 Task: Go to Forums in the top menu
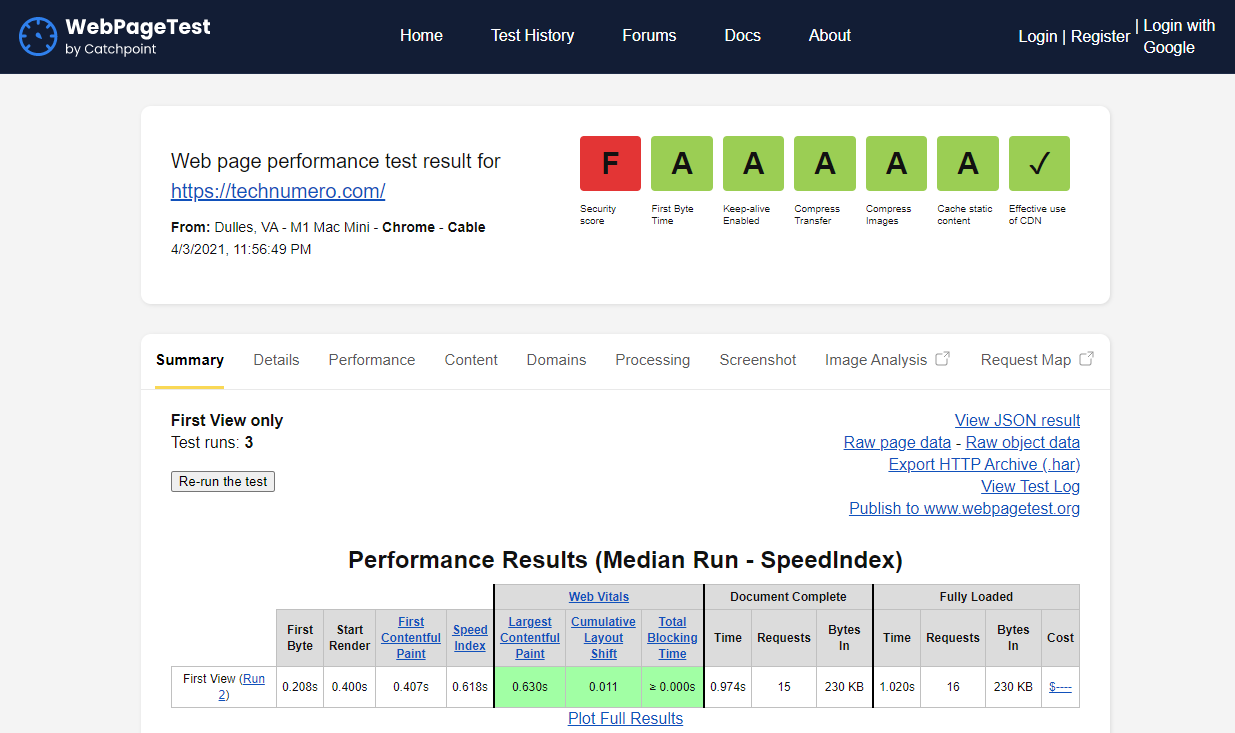pyautogui.click(x=649, y=35)
